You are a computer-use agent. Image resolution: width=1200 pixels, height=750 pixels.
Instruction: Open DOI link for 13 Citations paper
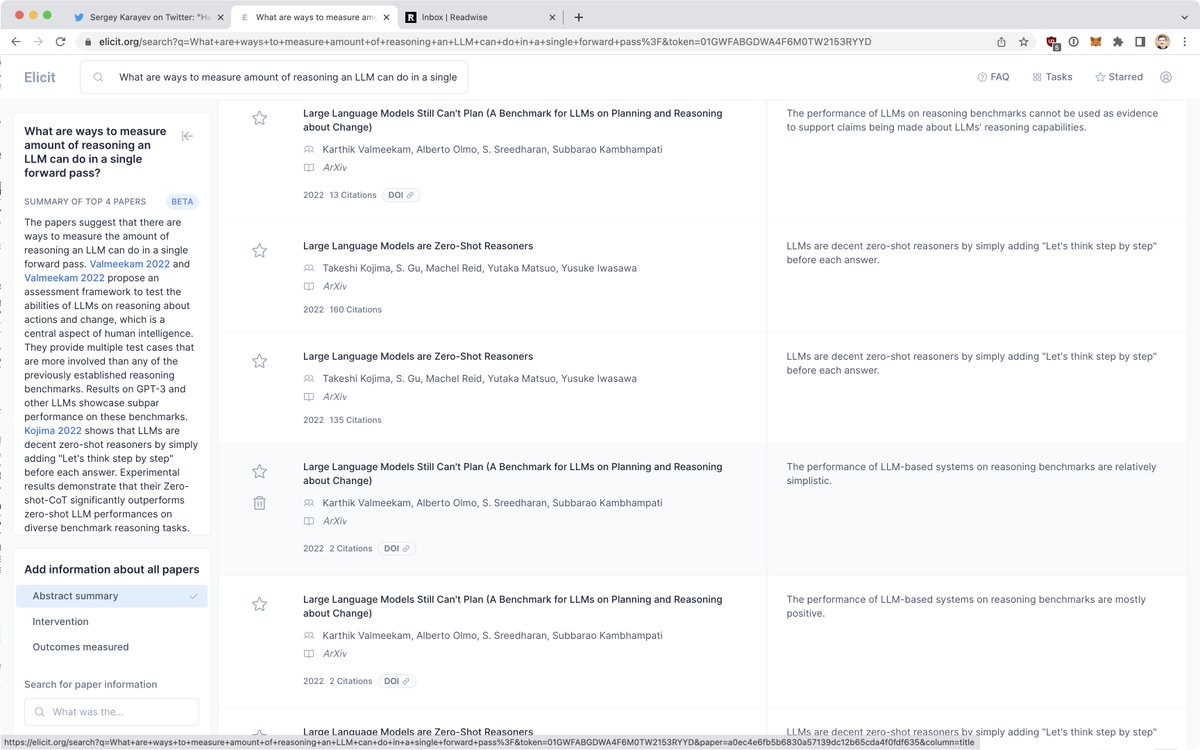[x=402, y=195]
